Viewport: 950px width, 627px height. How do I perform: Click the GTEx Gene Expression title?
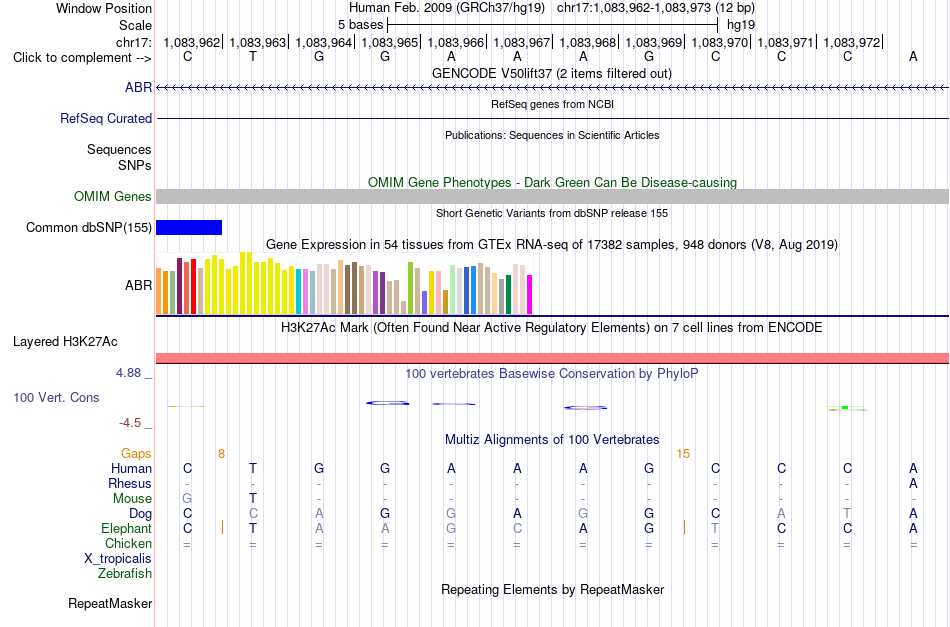[x=552, y=245]
